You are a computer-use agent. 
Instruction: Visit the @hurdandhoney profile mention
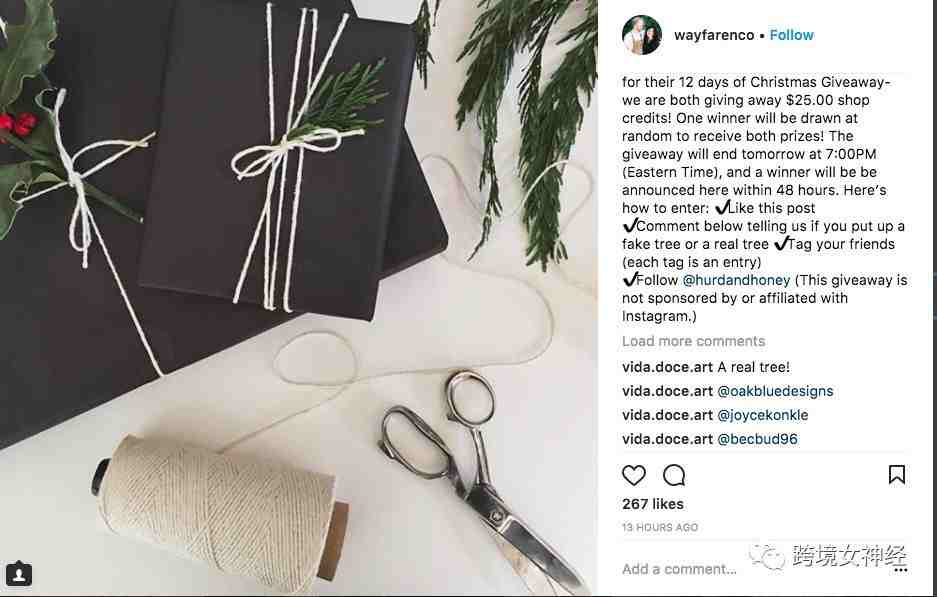click(736, 280)
